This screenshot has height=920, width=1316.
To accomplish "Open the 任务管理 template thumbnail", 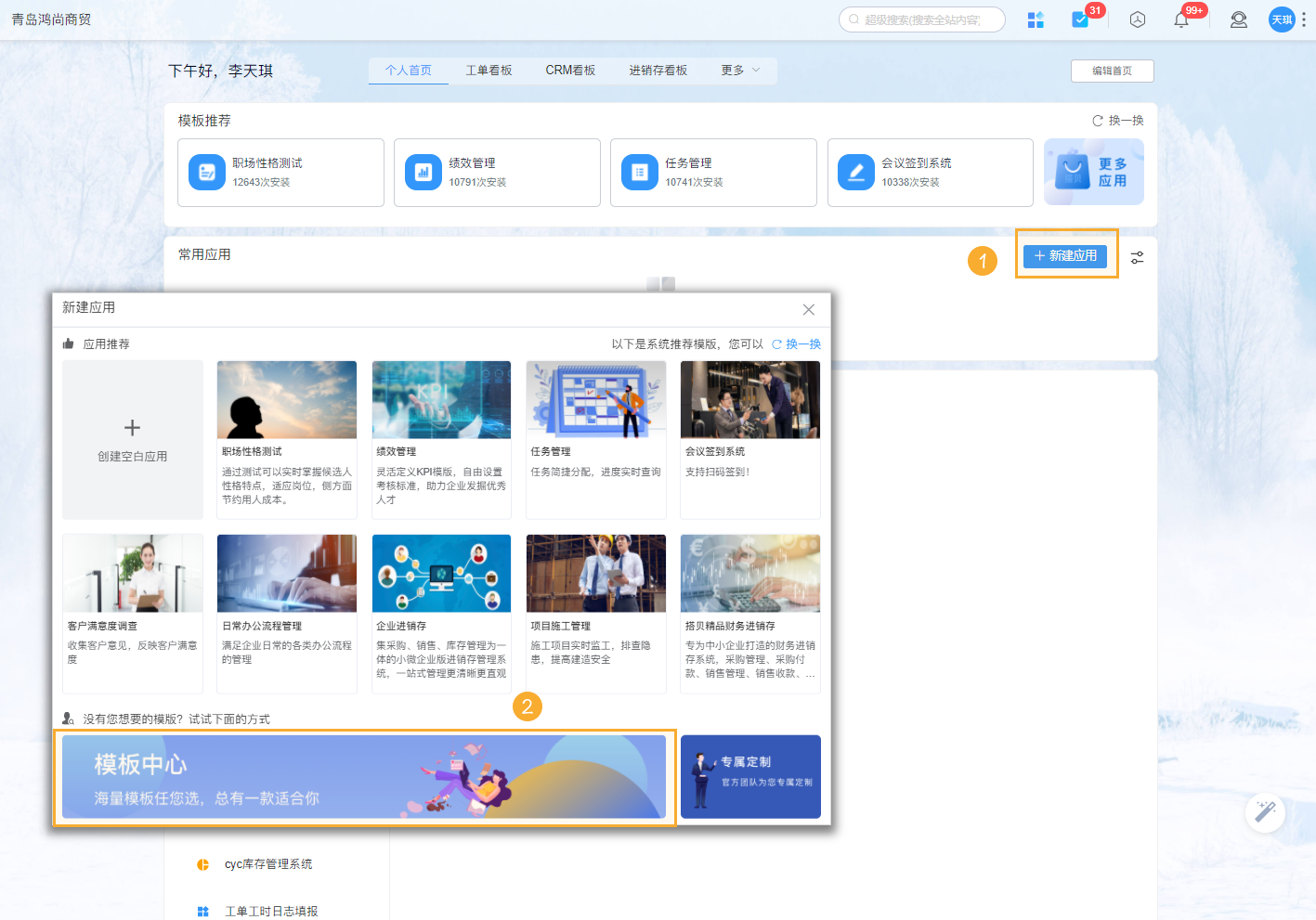I will point(595,399).
